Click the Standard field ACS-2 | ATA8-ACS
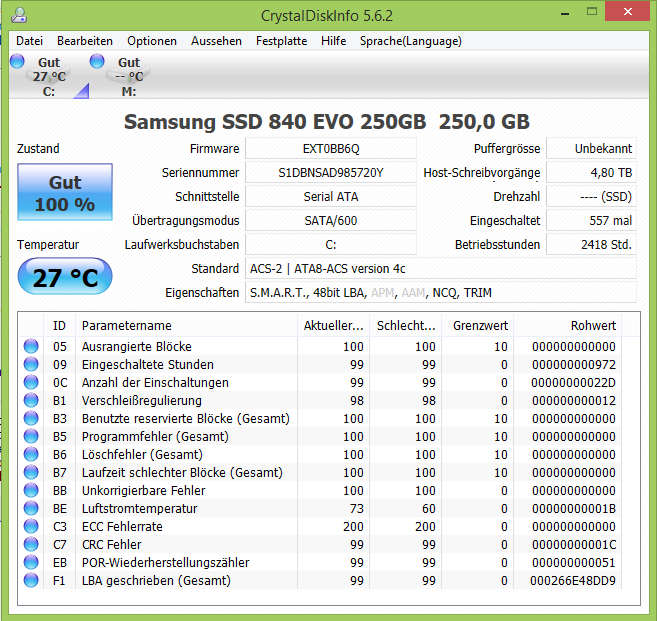 [x=441, y=269]
